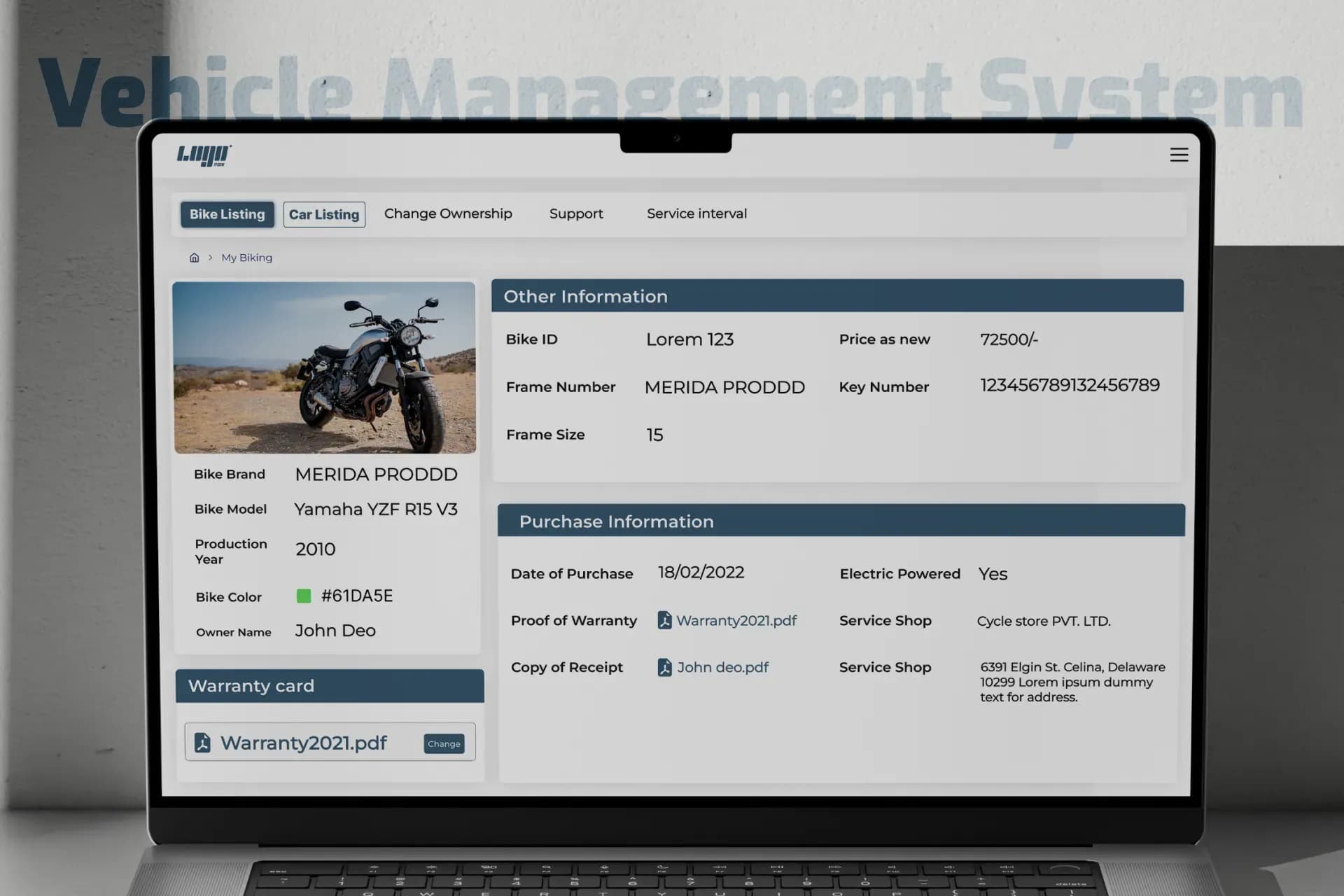Click the Copy of Receipt label
1344x896 pixels.
[x=567, y=667]
